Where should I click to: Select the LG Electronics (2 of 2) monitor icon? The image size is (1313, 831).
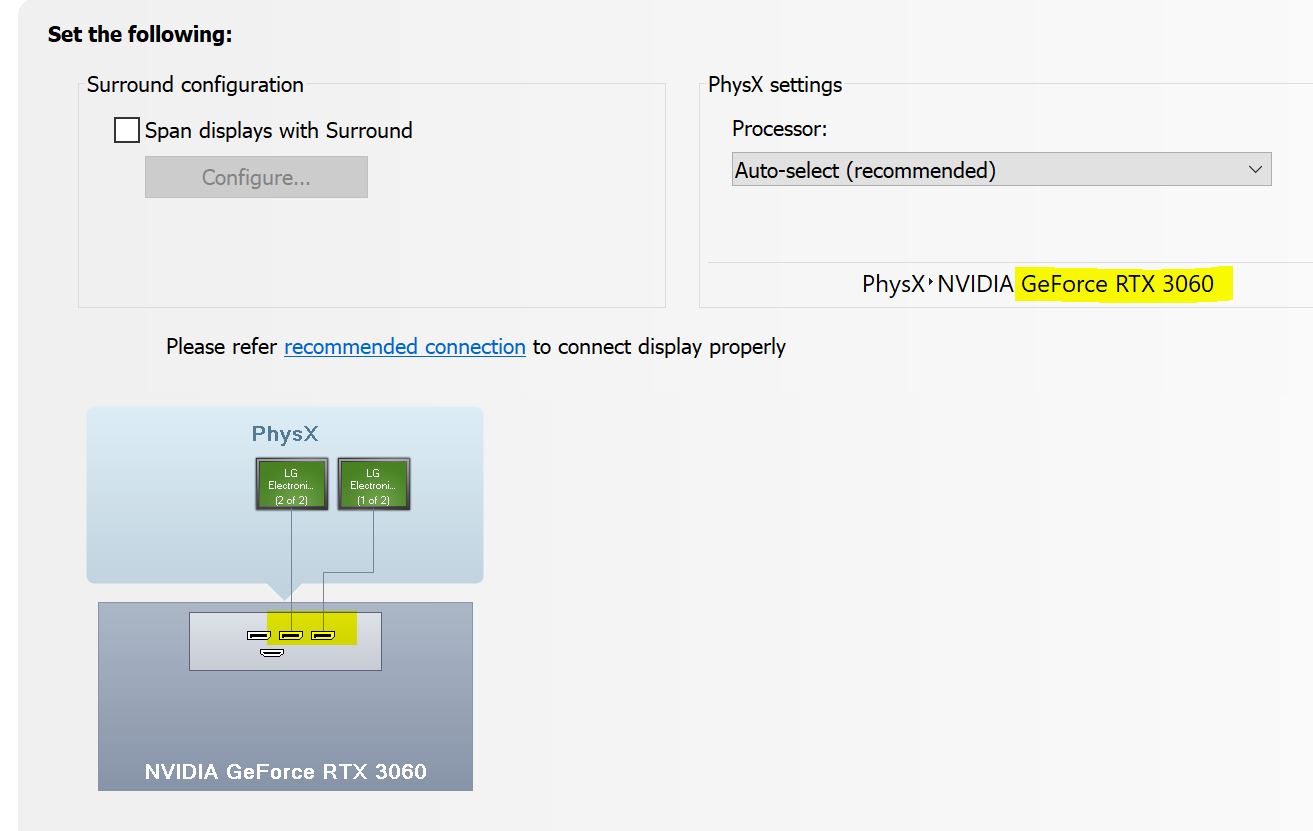(x=291, y=484)
